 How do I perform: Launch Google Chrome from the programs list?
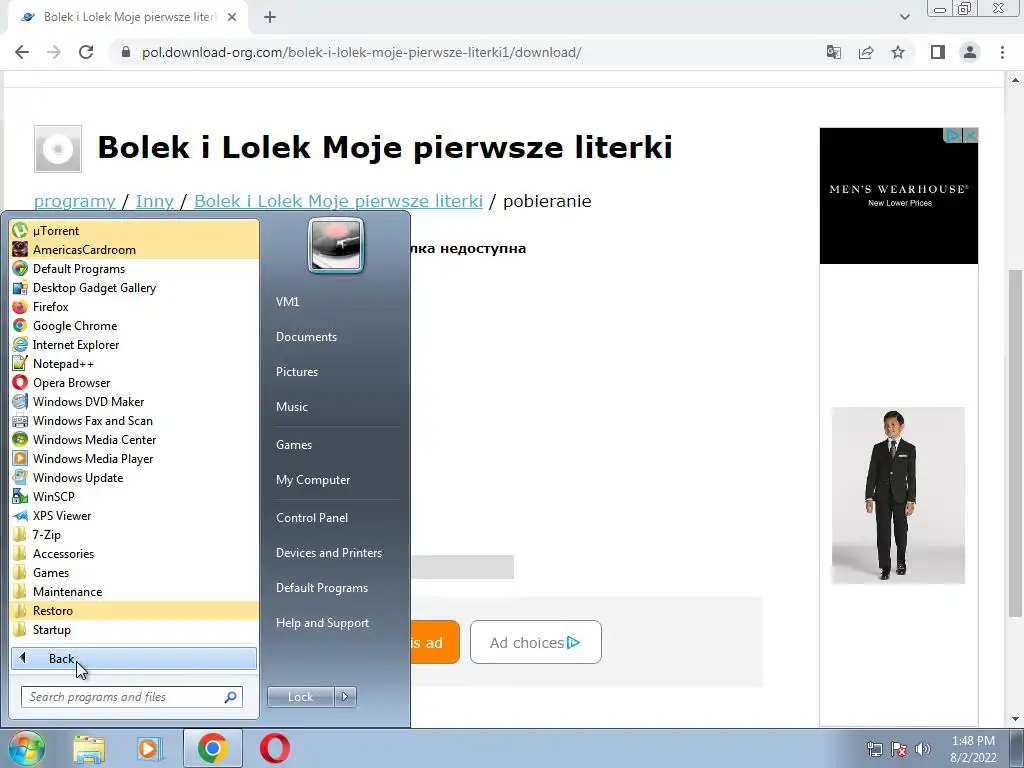(x=135, y=325)
